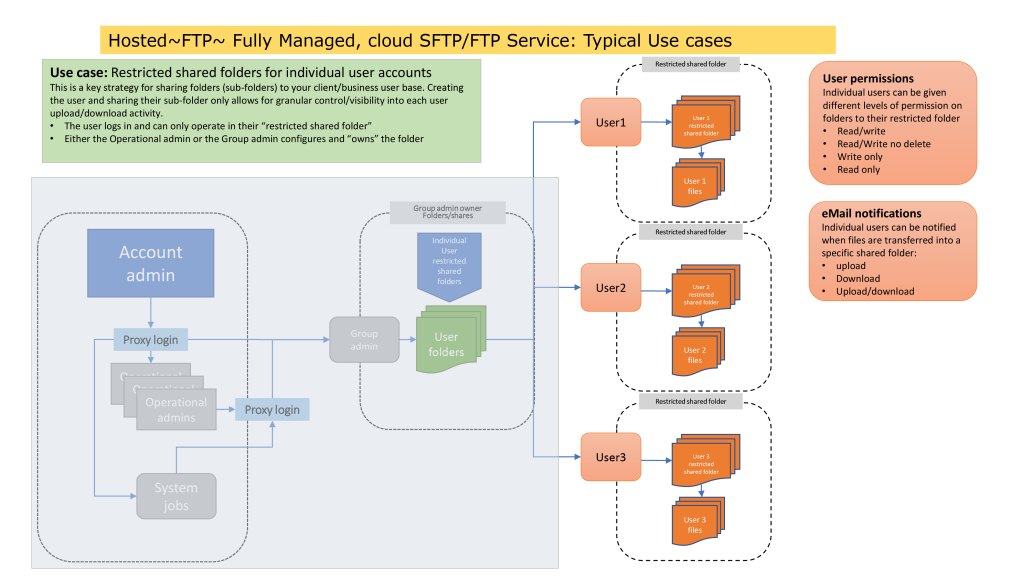Select the Group admin box

364,340
